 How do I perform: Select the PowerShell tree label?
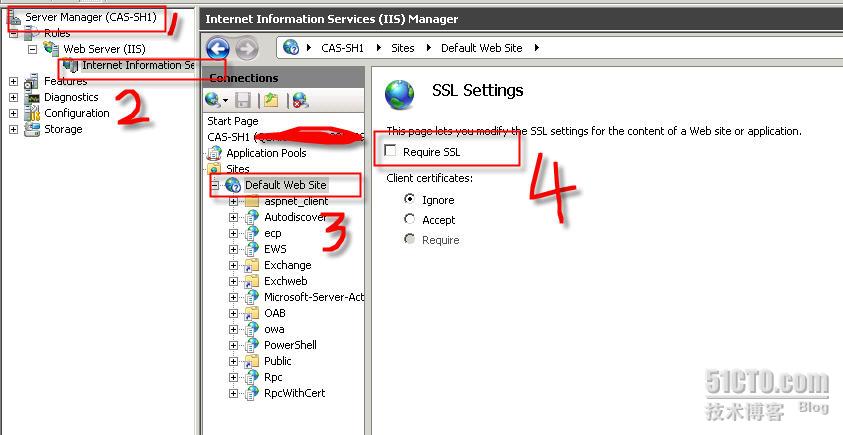tap(290, 345)
